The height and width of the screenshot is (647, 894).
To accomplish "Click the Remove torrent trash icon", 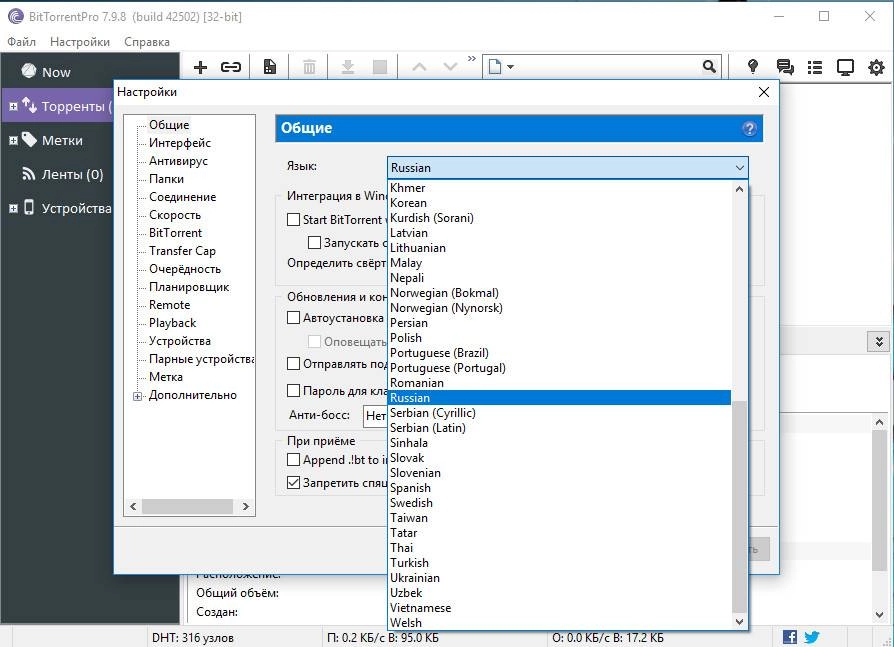I will [x=309, y=67].
